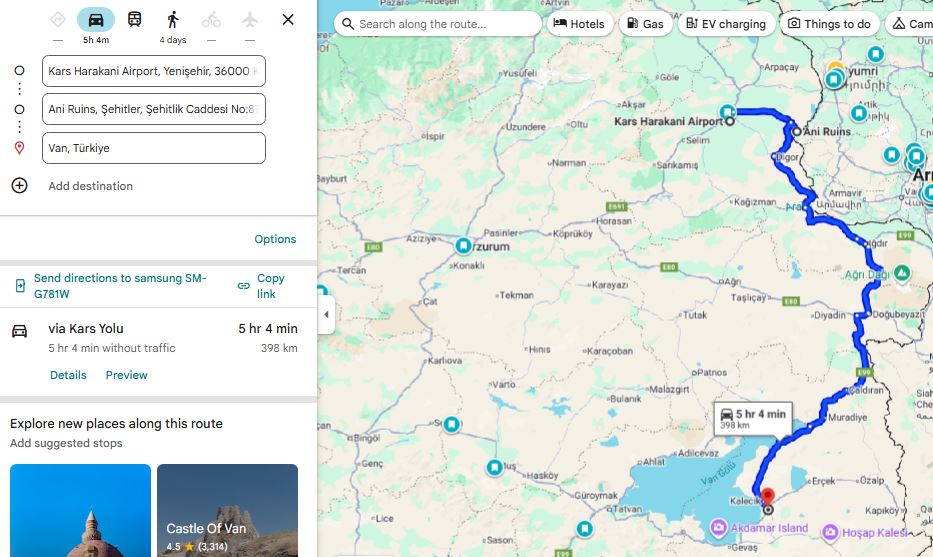The image size is (933, 557).
Task: Select the driving travel mode icon
Action: (x=96, y=20)
